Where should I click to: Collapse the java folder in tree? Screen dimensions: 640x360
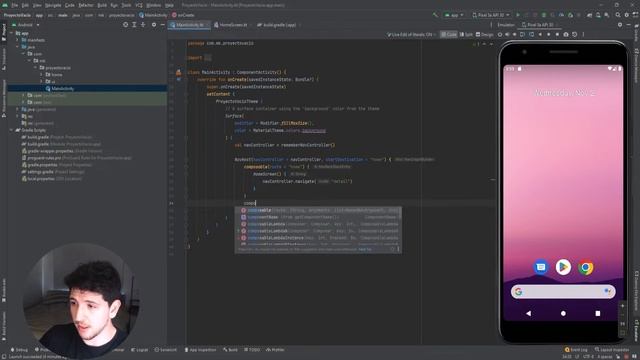point(18,47)
